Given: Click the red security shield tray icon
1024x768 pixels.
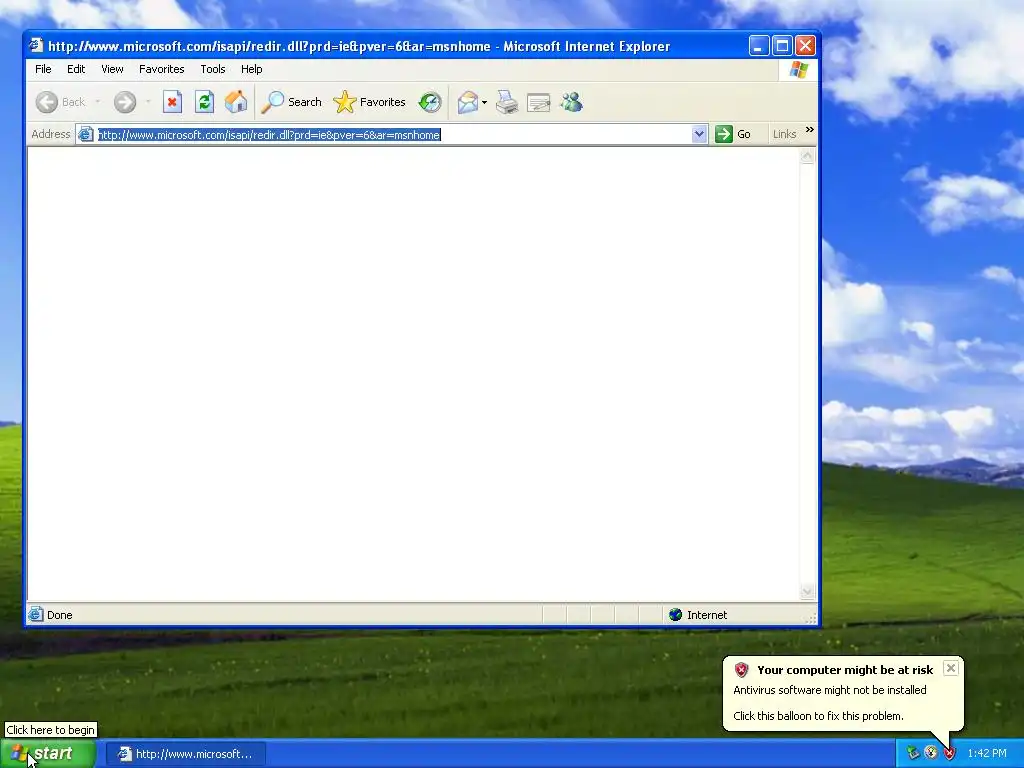Looking at the screenshot, I should (x=949, y=753).
